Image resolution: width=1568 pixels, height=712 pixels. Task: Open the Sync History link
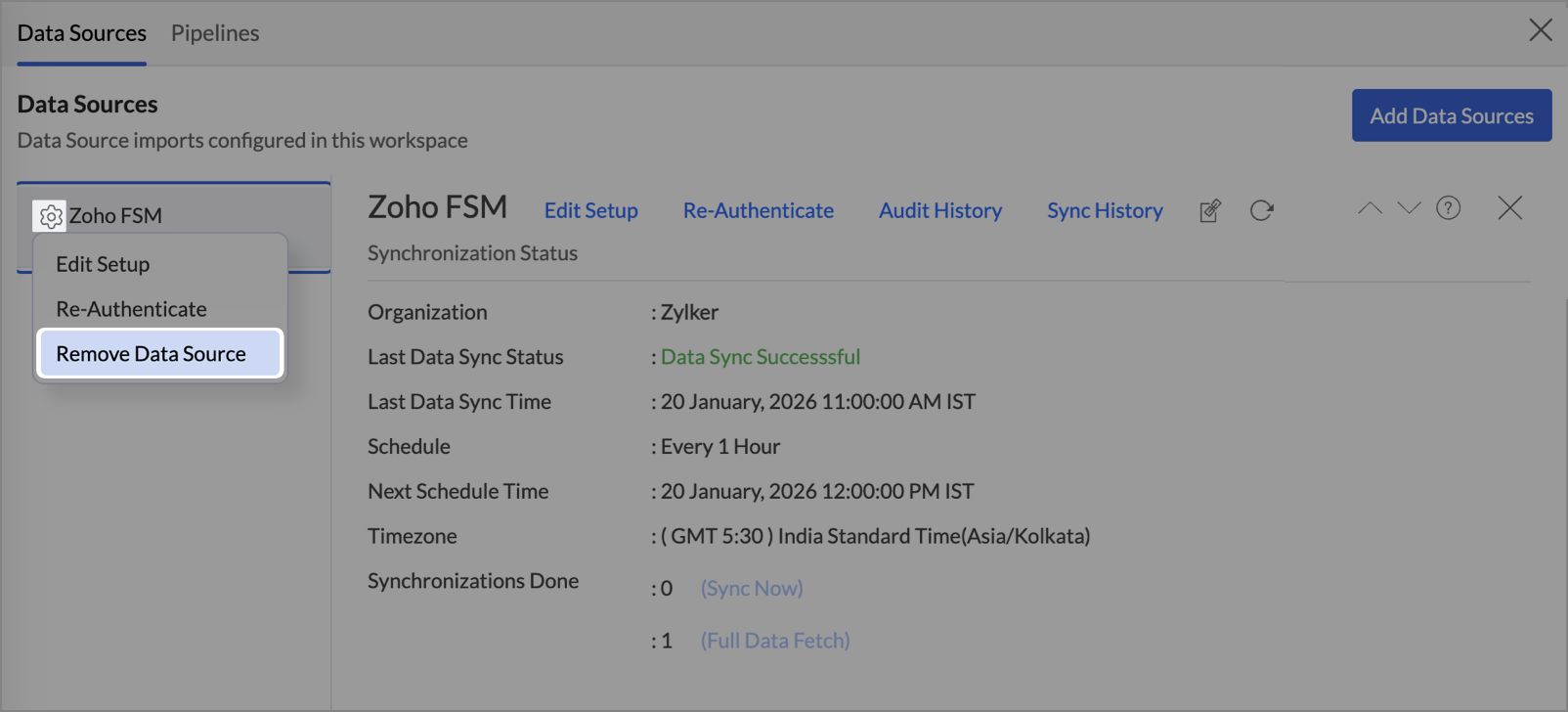pyautogui.click(x=1105, y=210)
